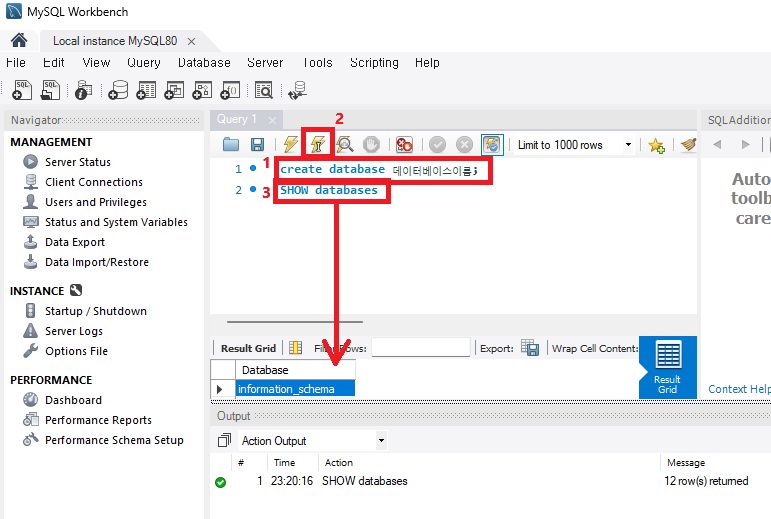
Task: Beautify the query with broom icon
Action: coord(688,144)
